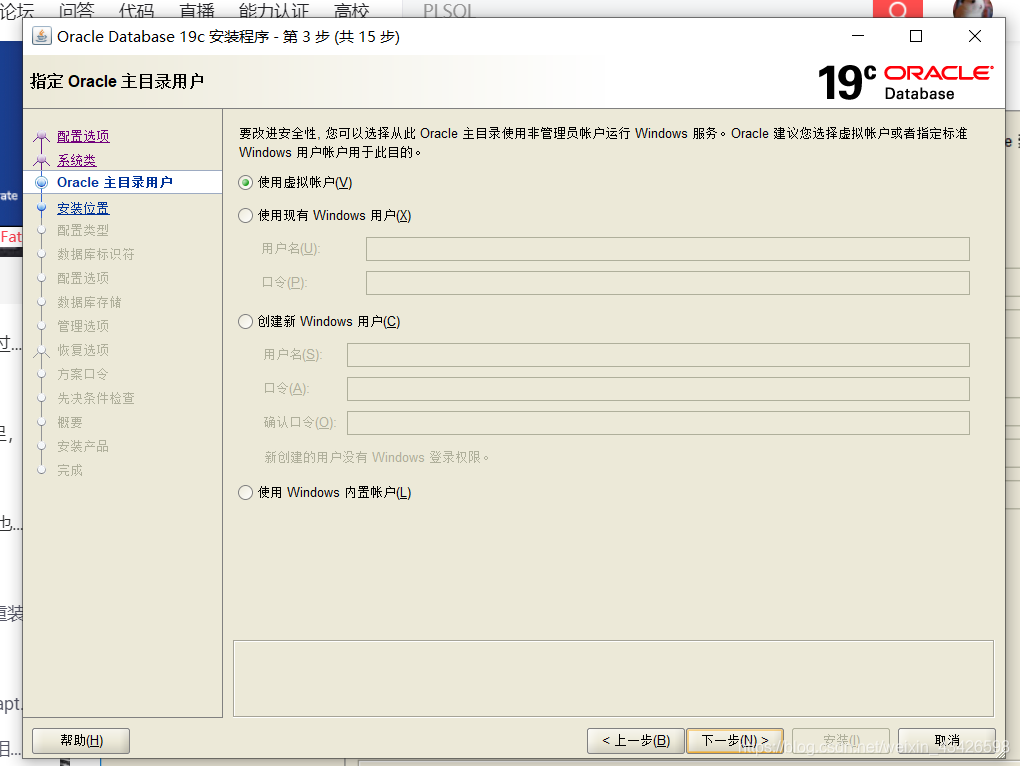This screenshot has width=1020, height=766.
Task: Click the 指定 Oracle 主目录用户 page heading
Action: pyautogui.click(x=117, y=81)
